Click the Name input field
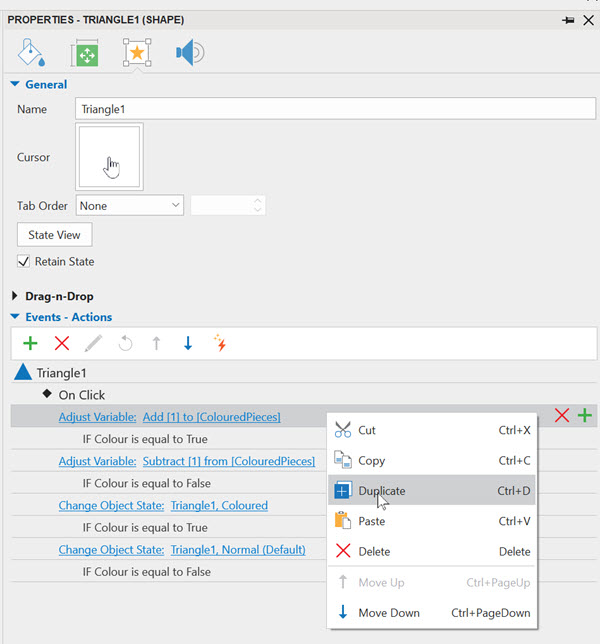This screenshot has width=600, height=644. [x=335, y=109]
